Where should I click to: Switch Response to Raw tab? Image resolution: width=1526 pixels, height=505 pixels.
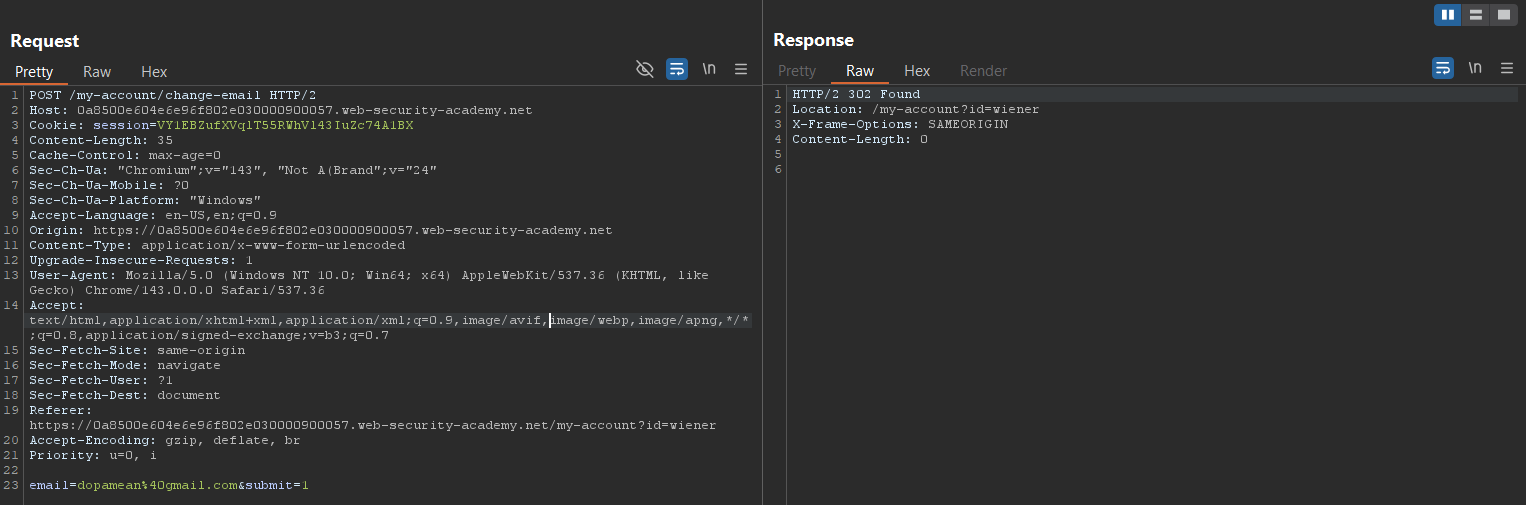pyautogui.click(x=860, y=71)
